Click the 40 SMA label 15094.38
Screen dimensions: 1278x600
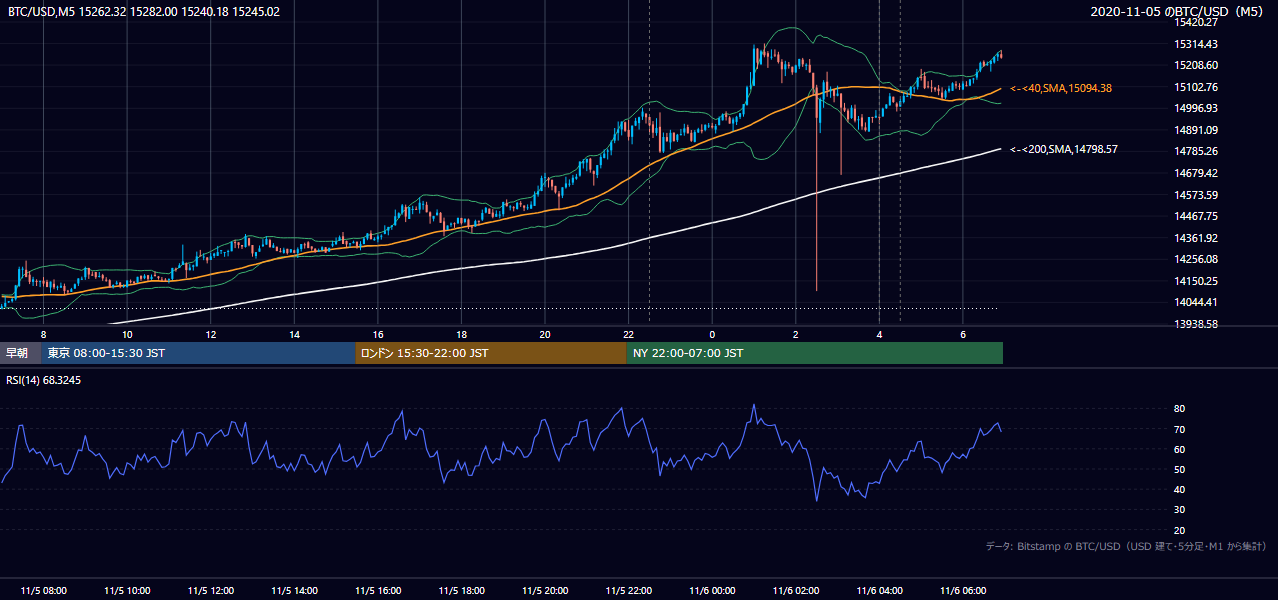tap(1061, 88)
